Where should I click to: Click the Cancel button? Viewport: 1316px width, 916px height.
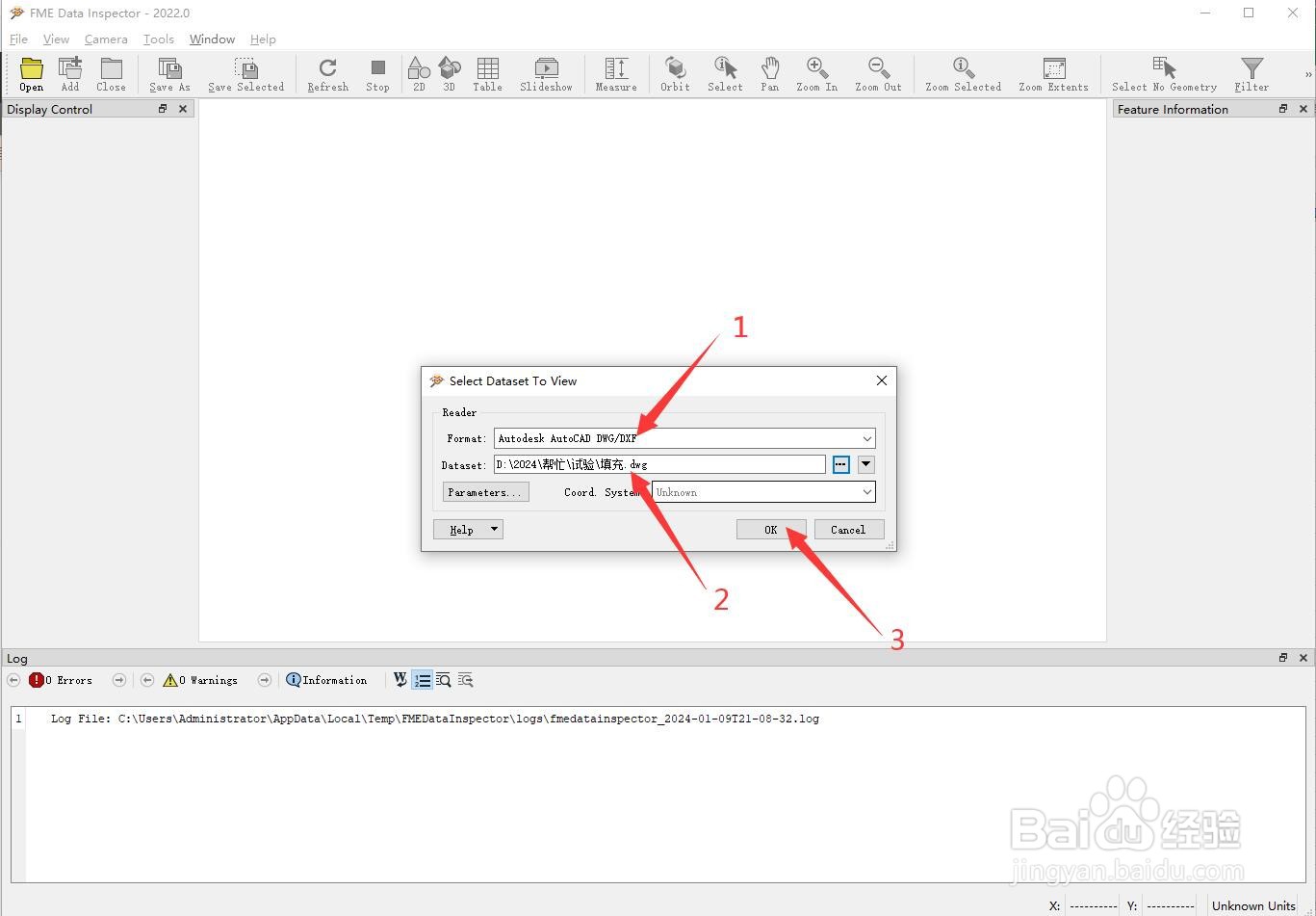(849, 530)
